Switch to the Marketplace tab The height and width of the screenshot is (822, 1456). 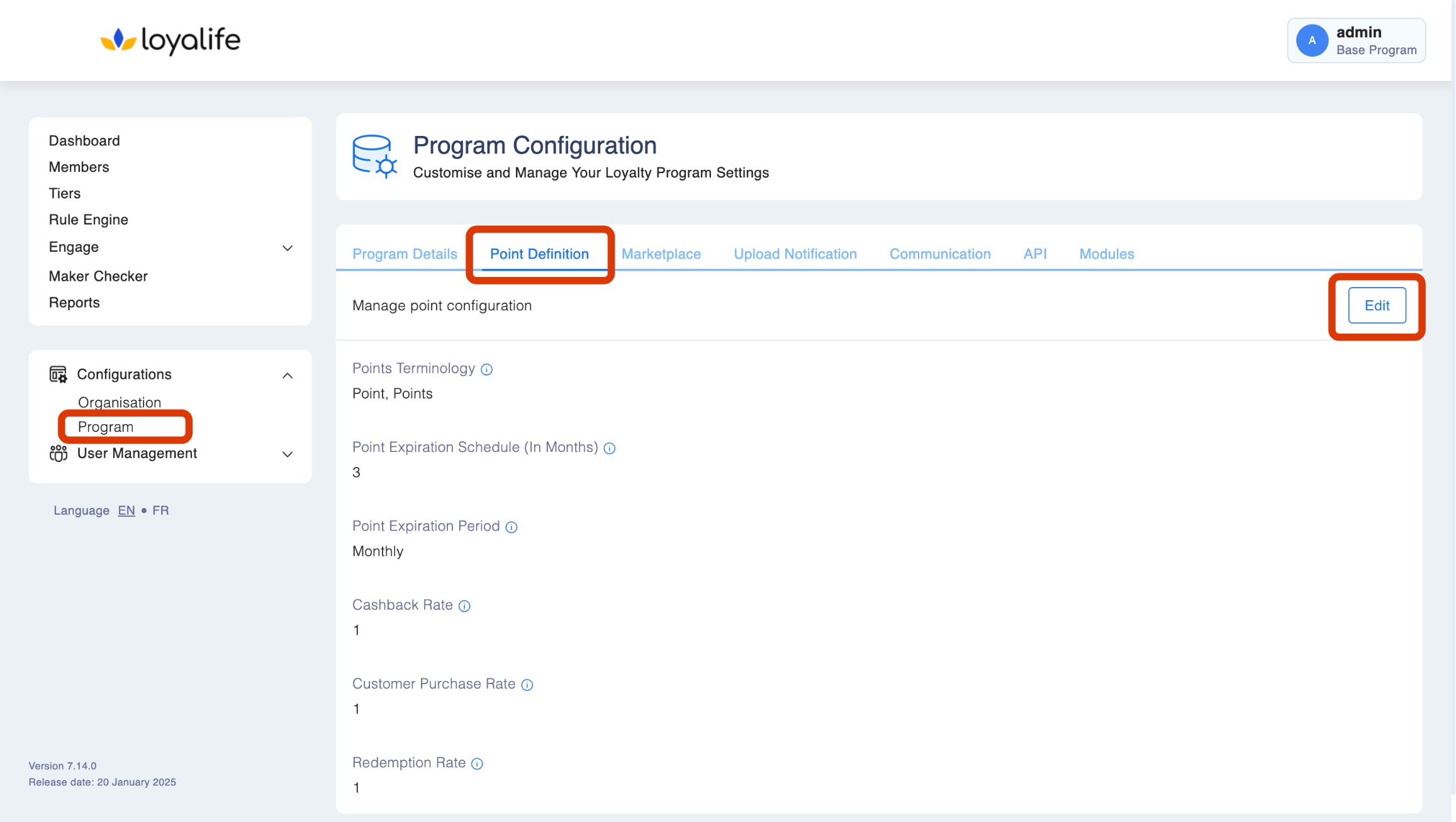pyautogui.click(x=661, y=254)
